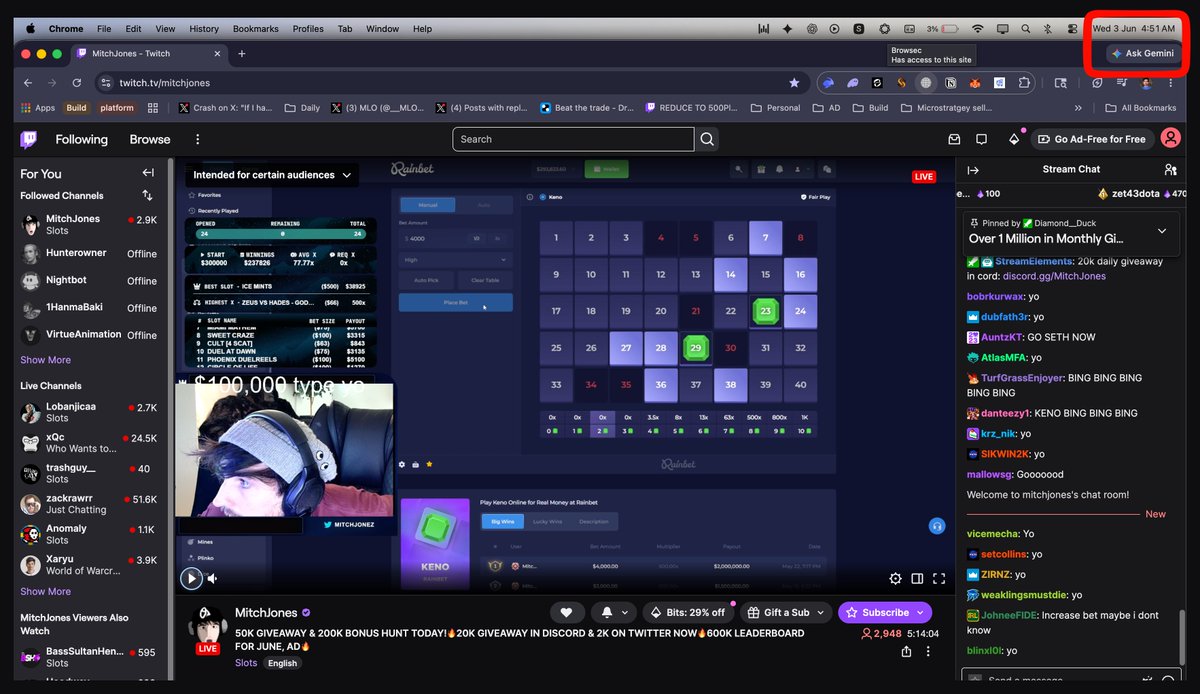Click the Twitch Search input field
1200x694 pixels.
(574, 139)
